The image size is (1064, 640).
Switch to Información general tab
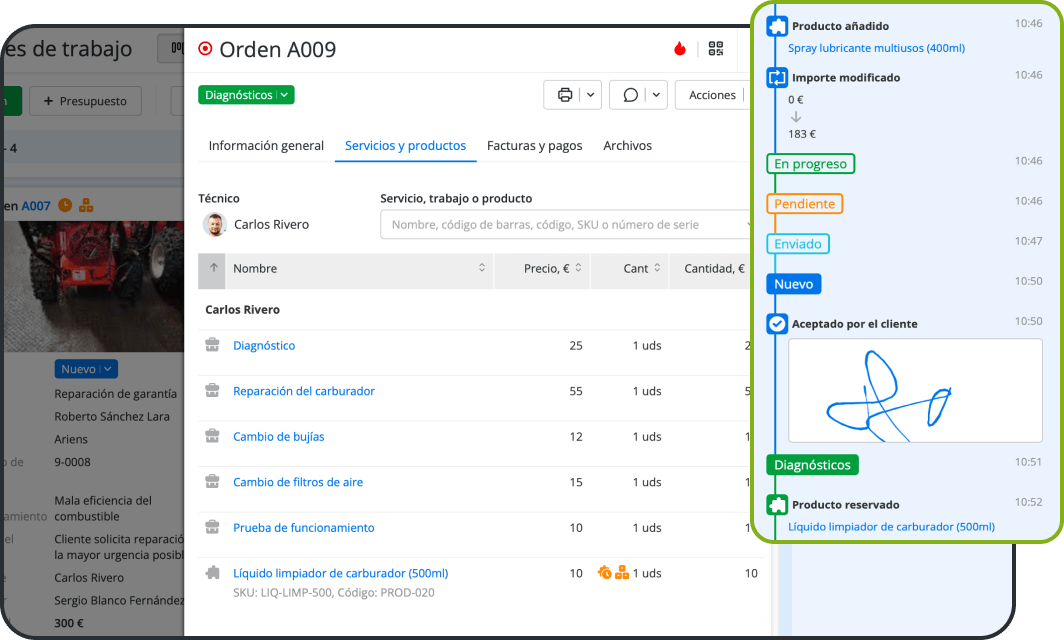click(x=266, y=145)
